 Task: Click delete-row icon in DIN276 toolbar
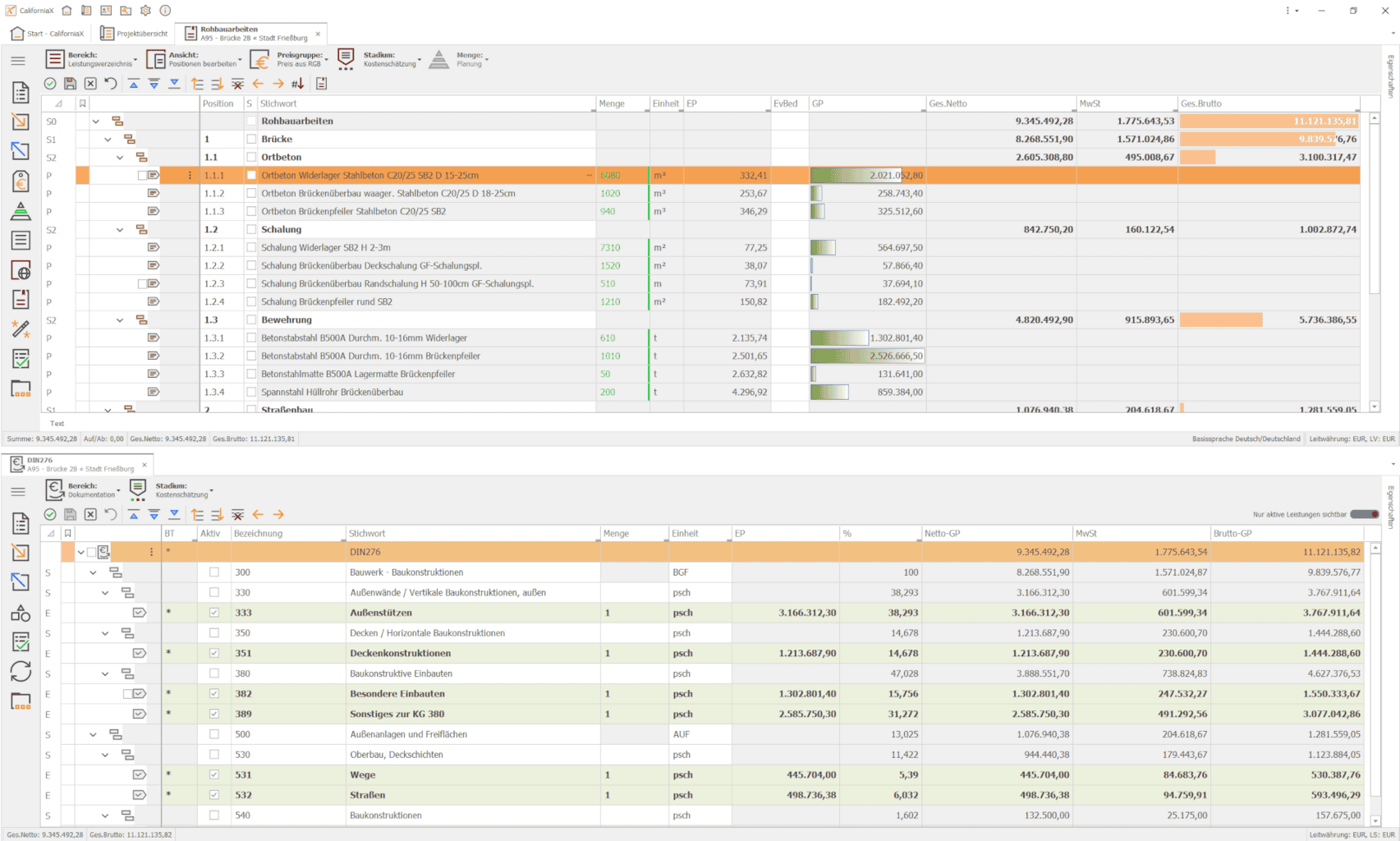(x=237, y=515)
